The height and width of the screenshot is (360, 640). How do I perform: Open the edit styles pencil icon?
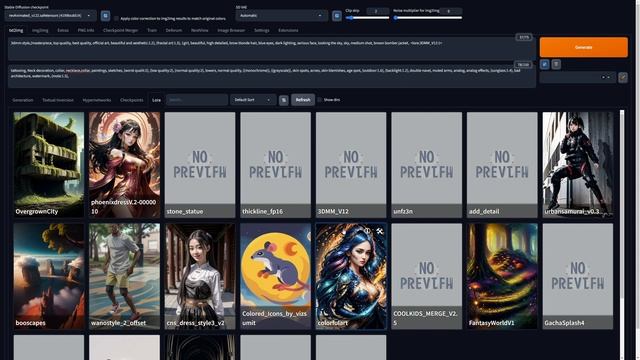tap(623, 77)
